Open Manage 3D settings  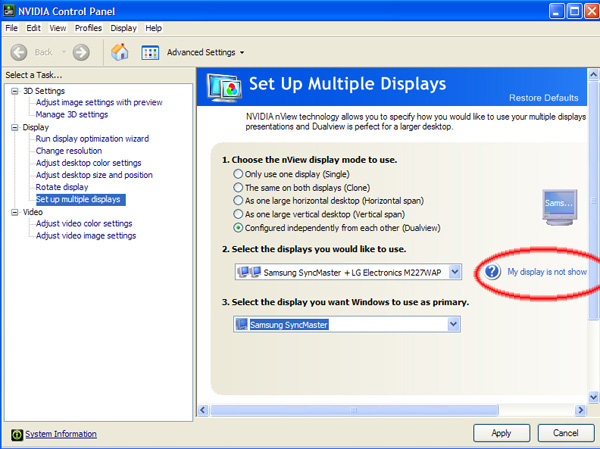[x=72, y=114]
